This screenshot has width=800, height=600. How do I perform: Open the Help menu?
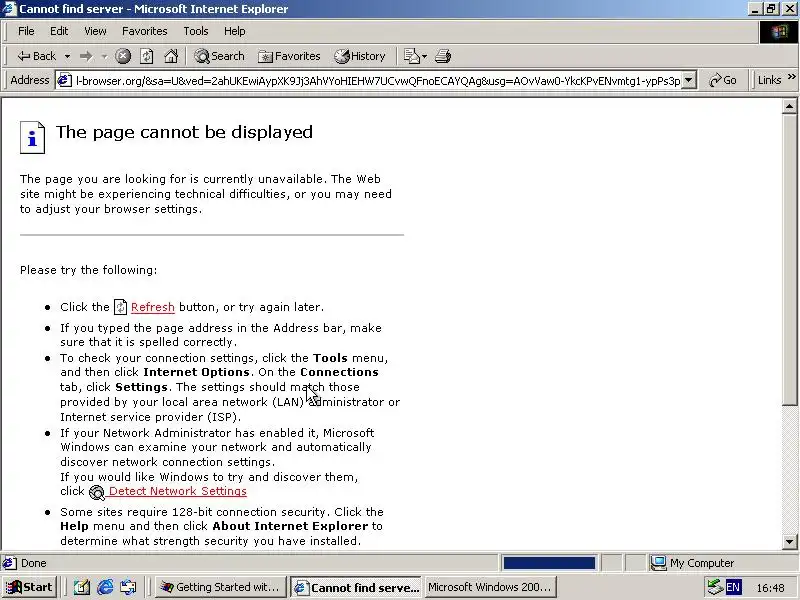tap(234, 31)
